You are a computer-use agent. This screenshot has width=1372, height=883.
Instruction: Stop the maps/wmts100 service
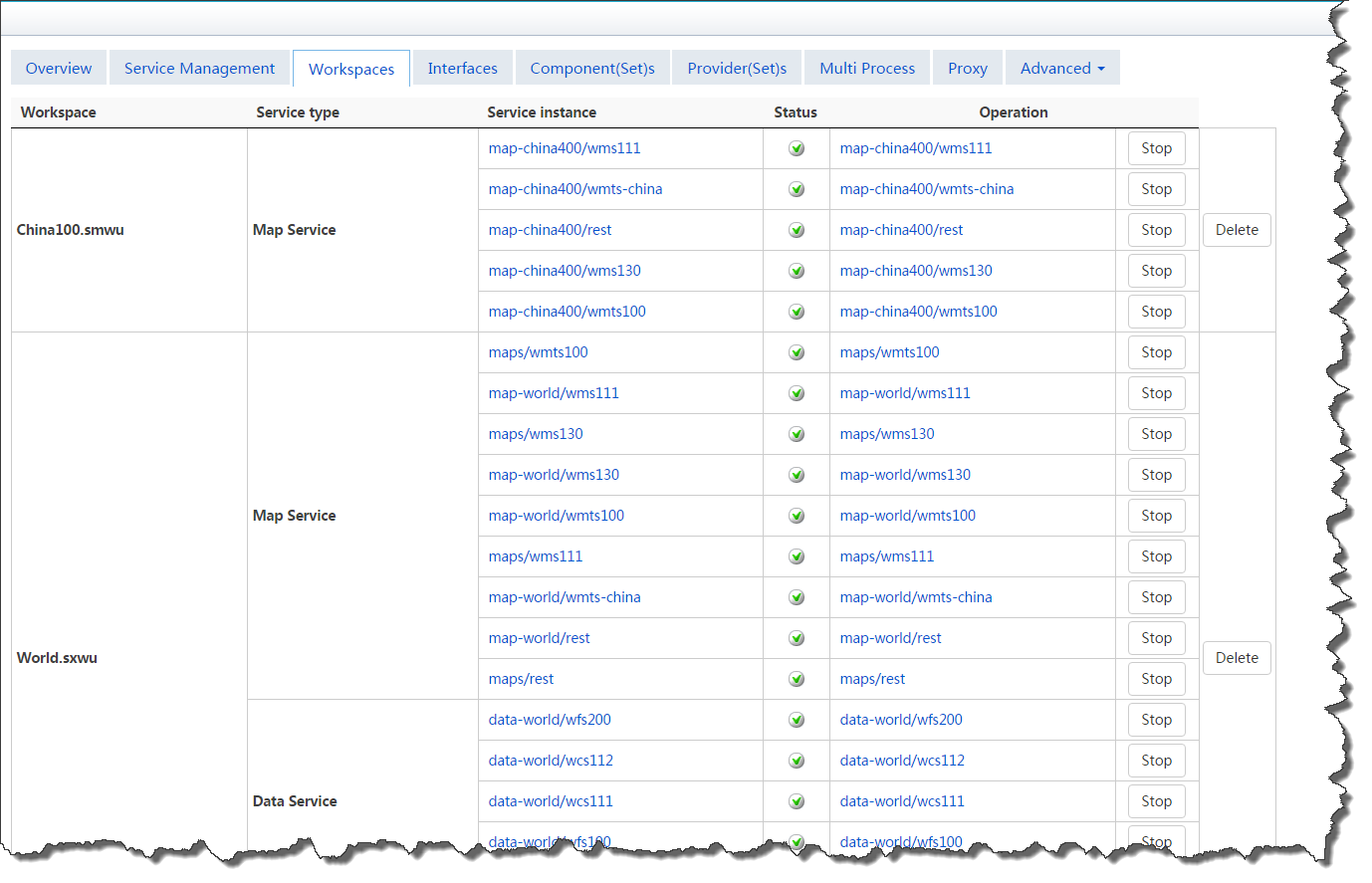[1156, 352]
